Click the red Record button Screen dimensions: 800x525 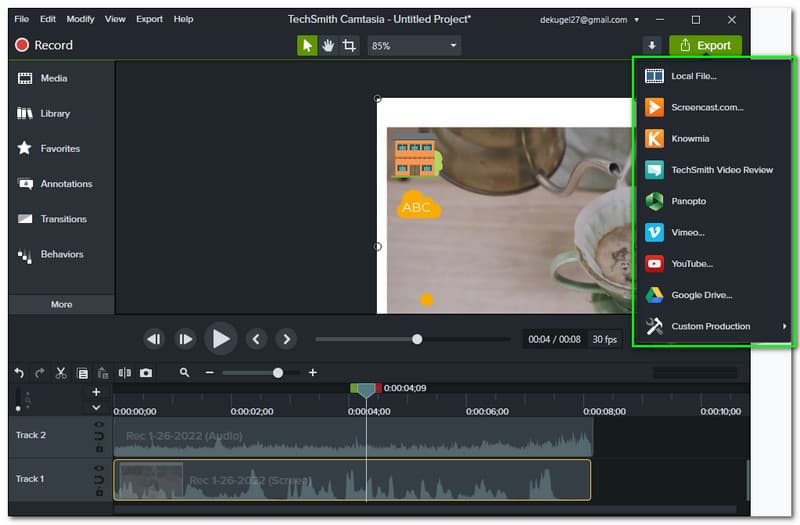click(x=44, y=45)
